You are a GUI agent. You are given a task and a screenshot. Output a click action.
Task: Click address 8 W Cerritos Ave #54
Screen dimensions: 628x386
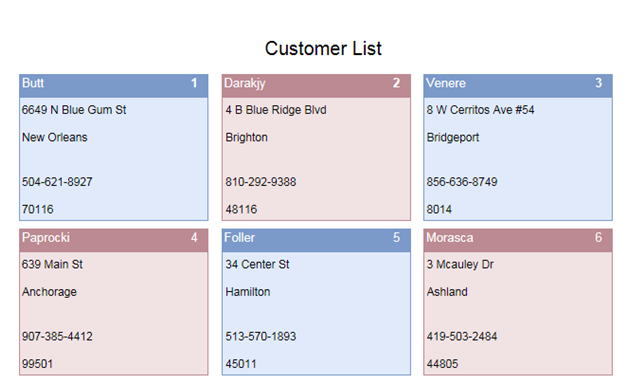tap(480, 110)
